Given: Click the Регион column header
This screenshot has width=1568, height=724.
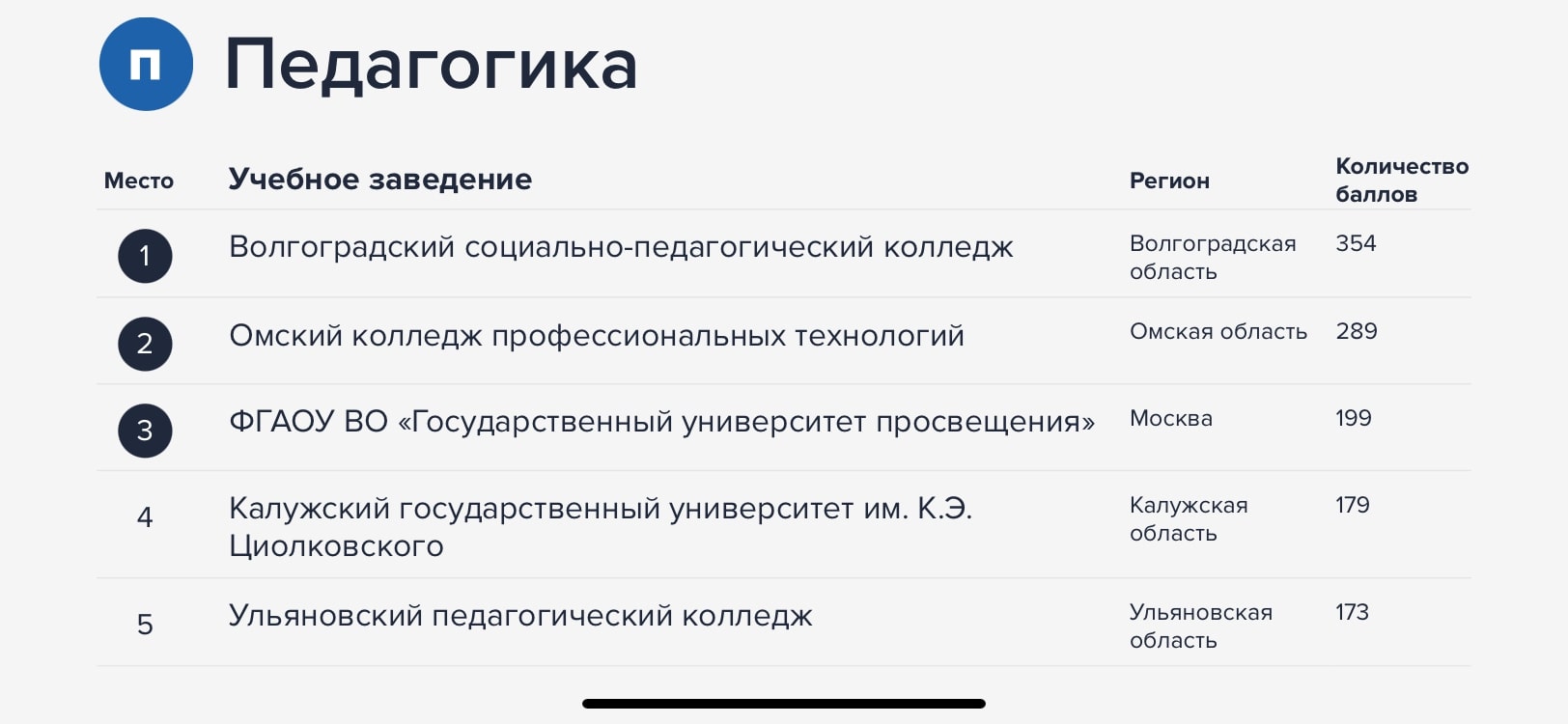Looking at the screenshot, I should coord(1169,181).
